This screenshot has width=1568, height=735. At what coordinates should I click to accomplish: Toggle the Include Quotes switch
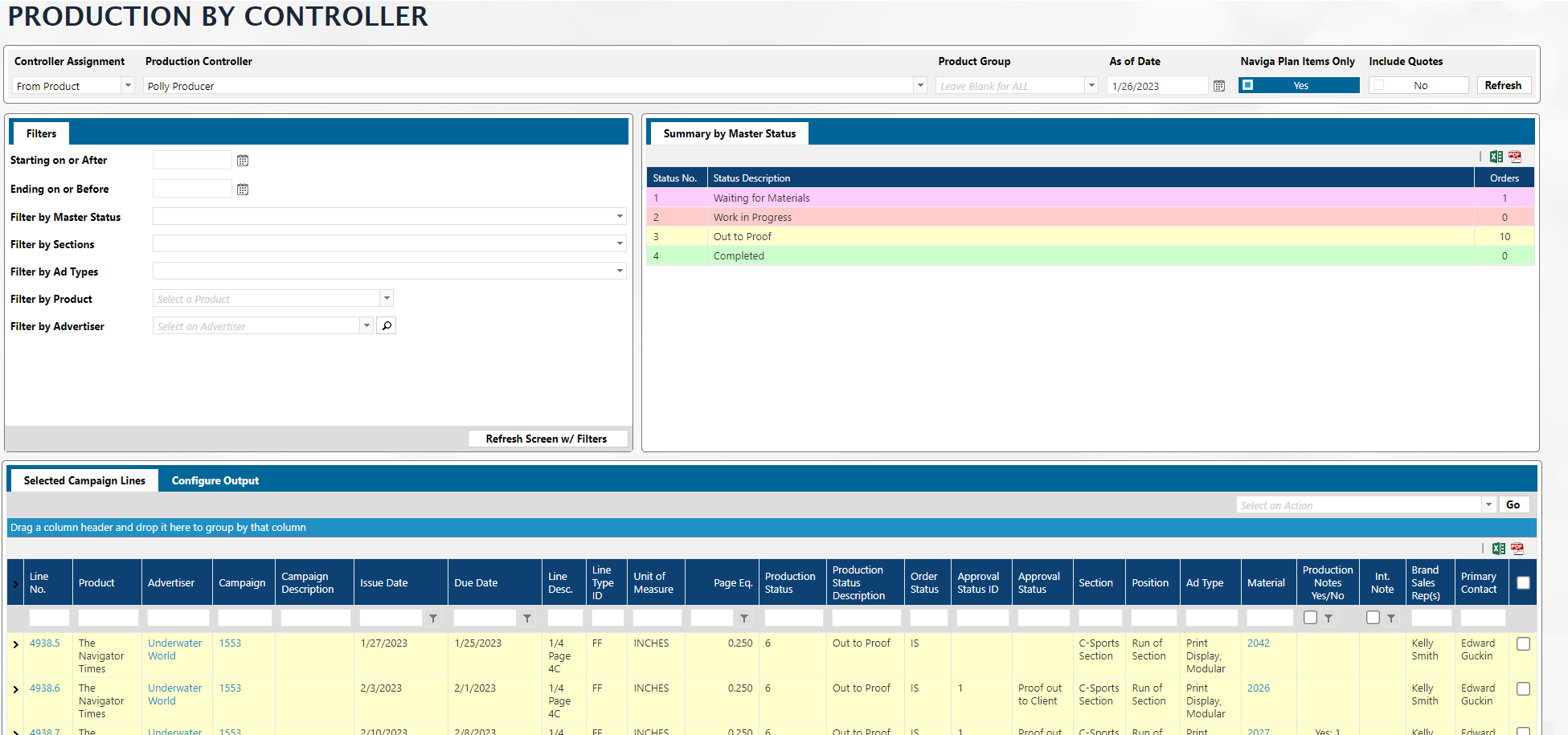tap(1419, 85)
